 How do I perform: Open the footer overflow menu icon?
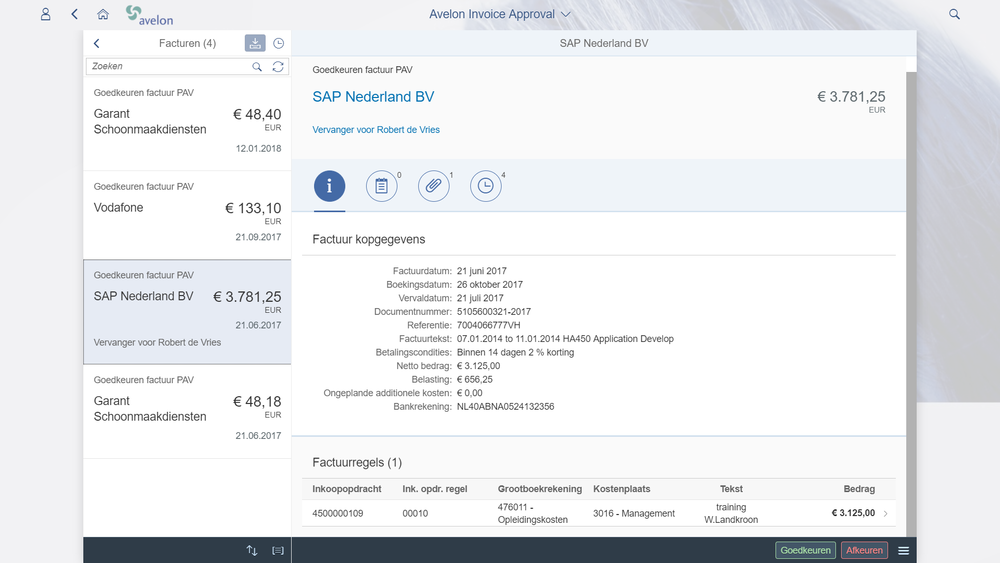point(904,550)
